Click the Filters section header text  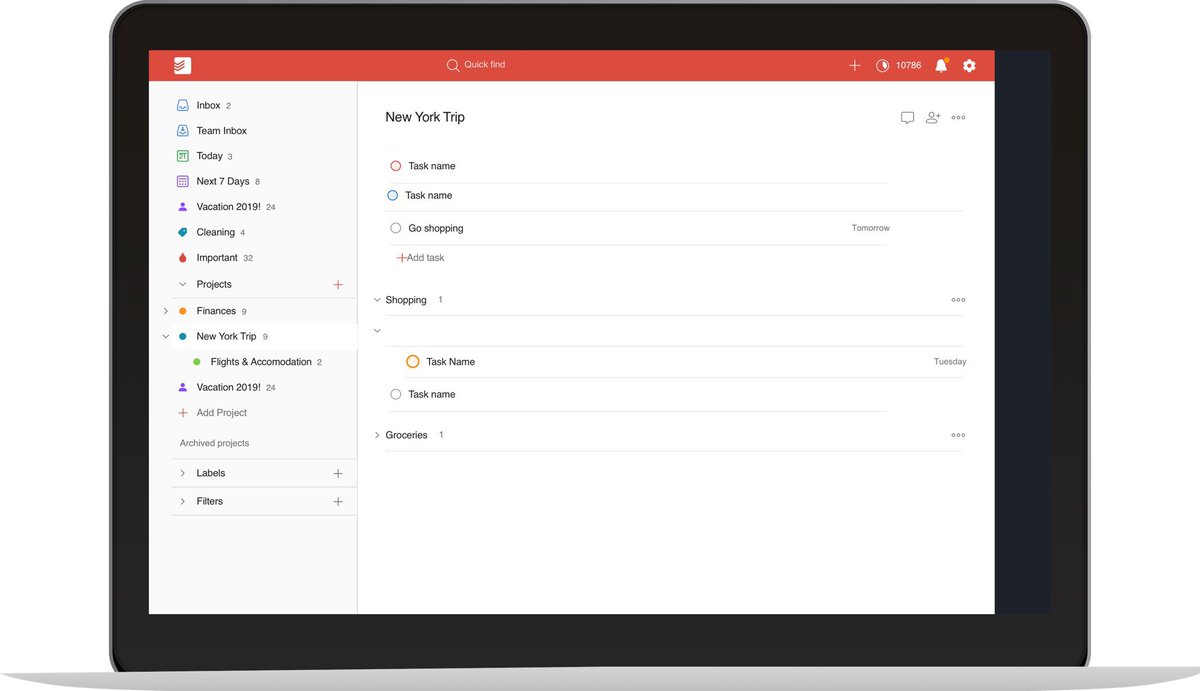(x=210, y=501)
